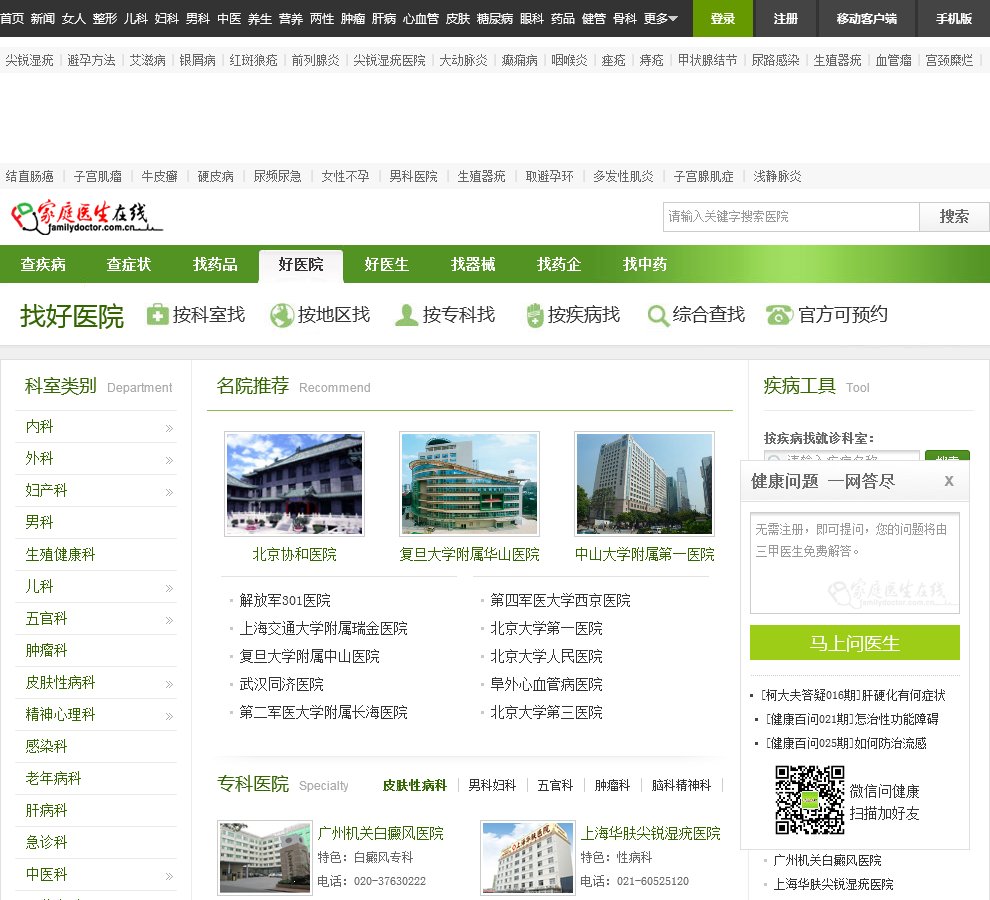
Task: Click the green 马上问医生 button
Action: 855,643
